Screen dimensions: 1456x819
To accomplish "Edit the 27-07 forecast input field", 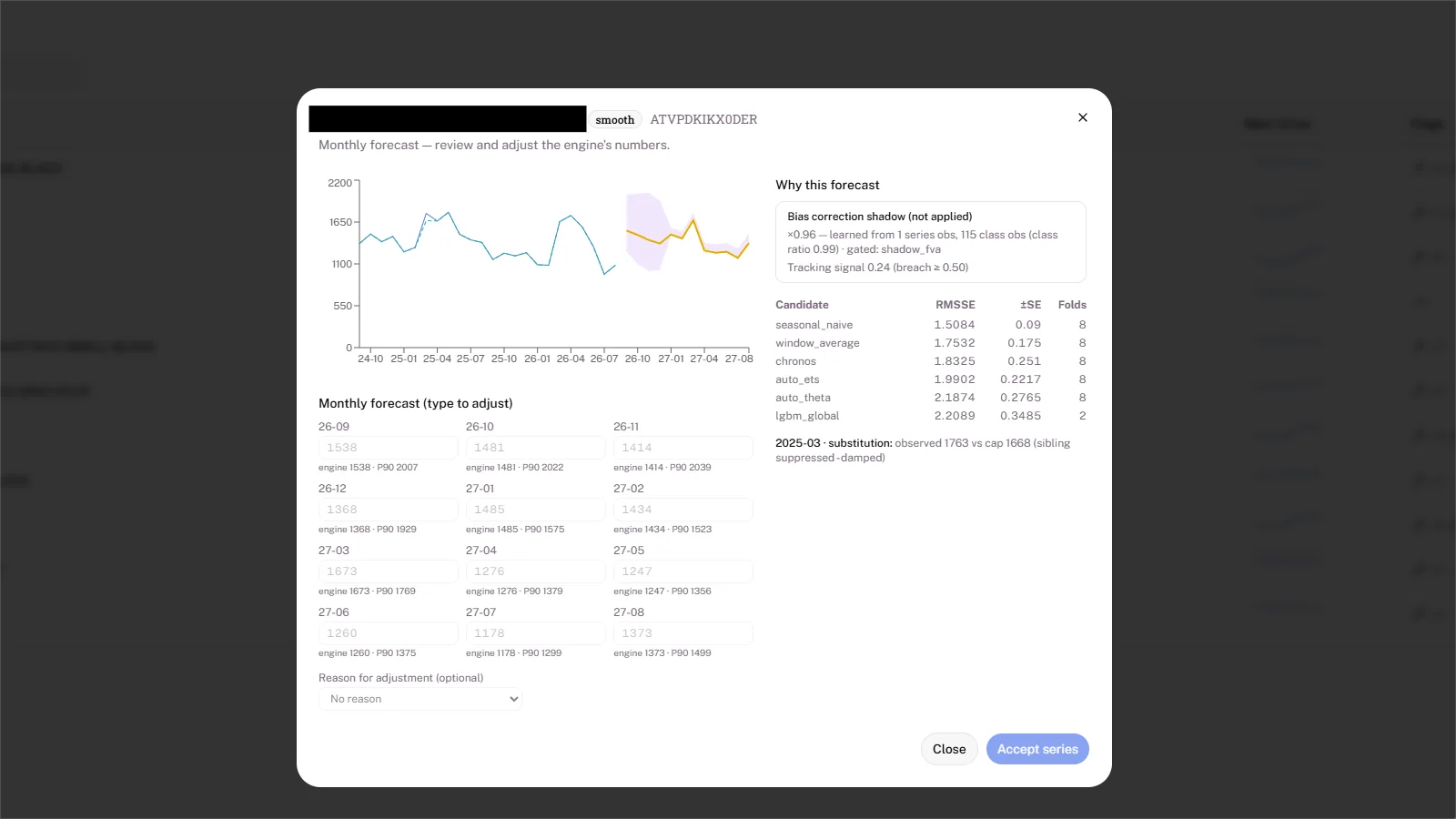I will click(x=536, y=633).
